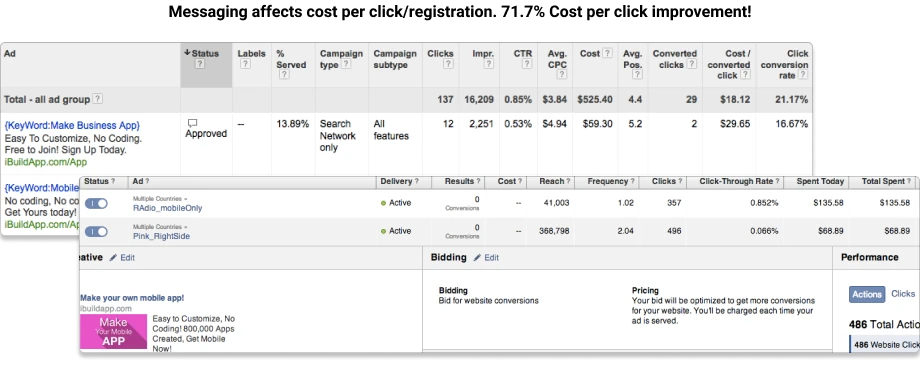The width and height of the screenshot is (920, 380).
Task: Open help icon beside Ad in Facebook table
Action: coord(147,182)
